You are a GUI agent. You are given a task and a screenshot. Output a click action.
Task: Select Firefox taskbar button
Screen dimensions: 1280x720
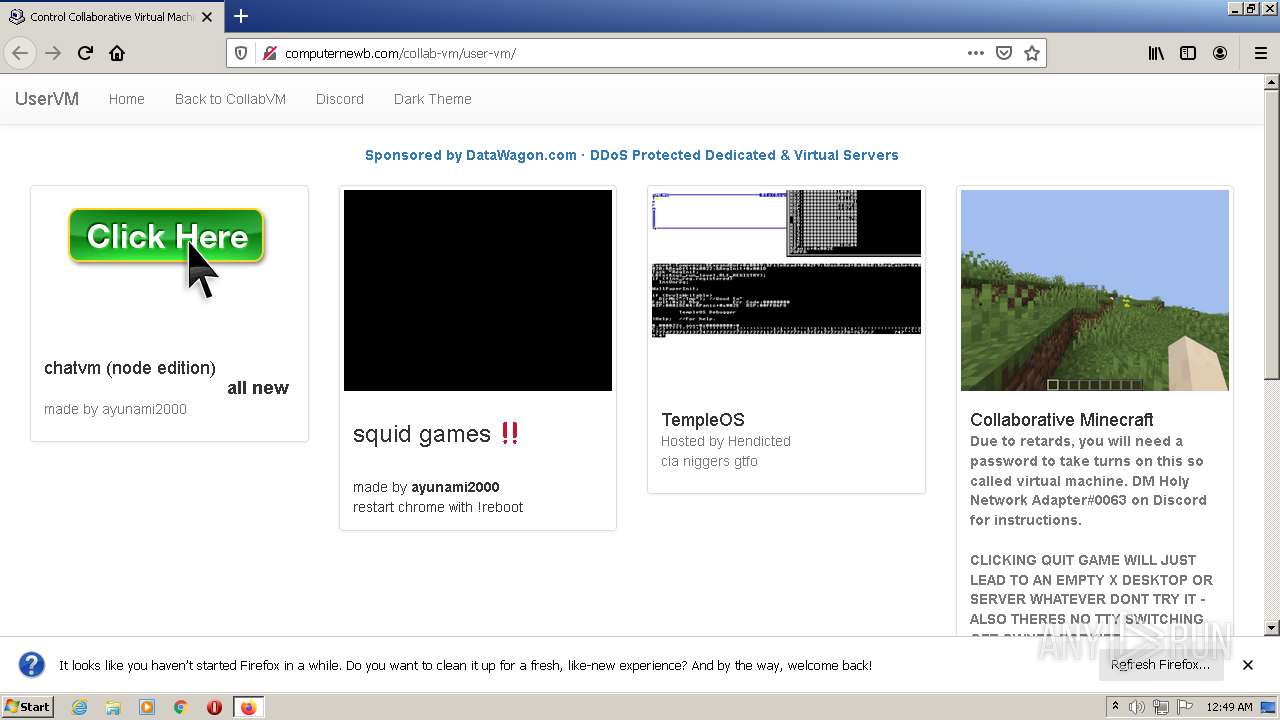tap(248, 707)
